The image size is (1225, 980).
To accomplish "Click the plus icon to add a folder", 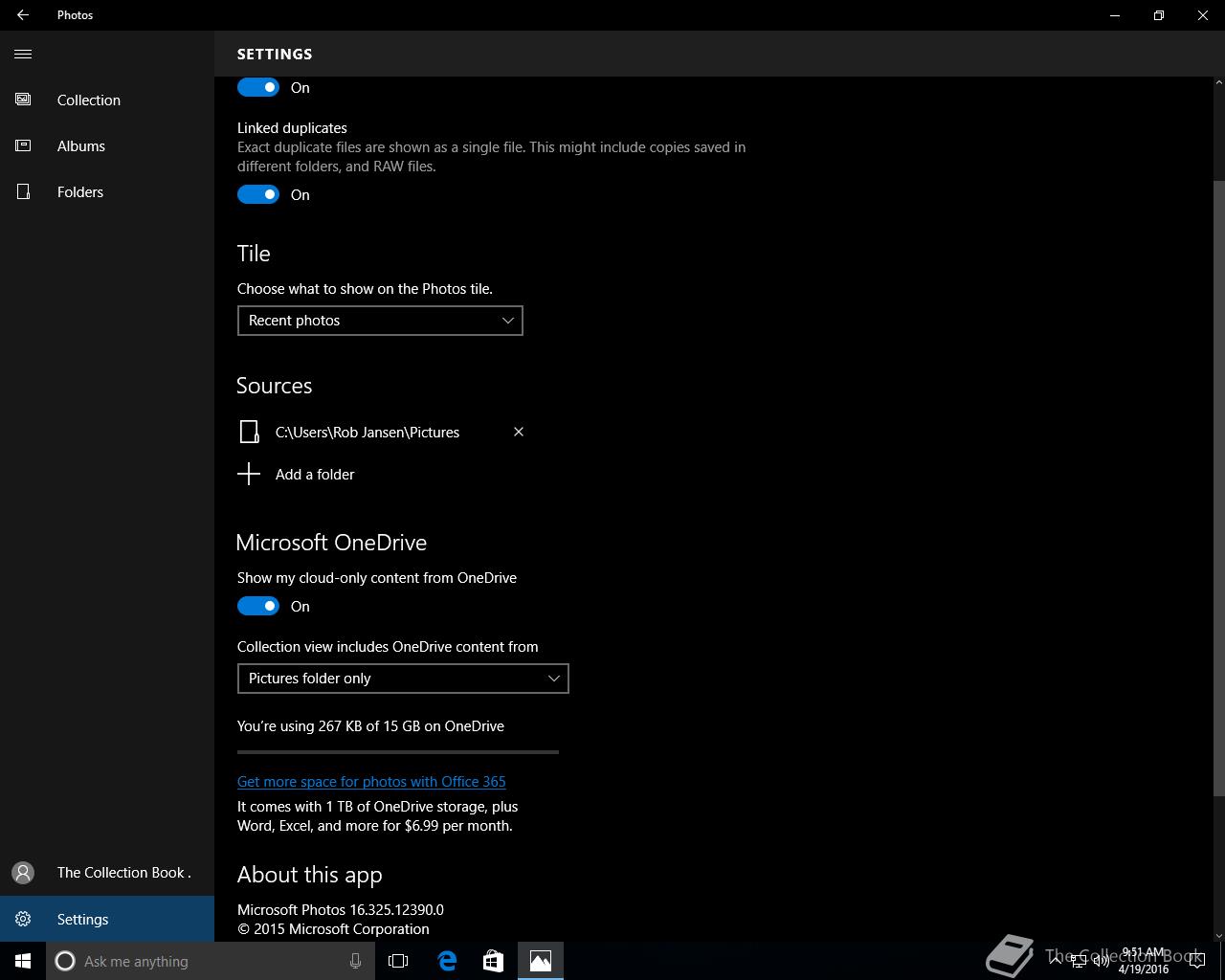I will [x=249, y=474].
